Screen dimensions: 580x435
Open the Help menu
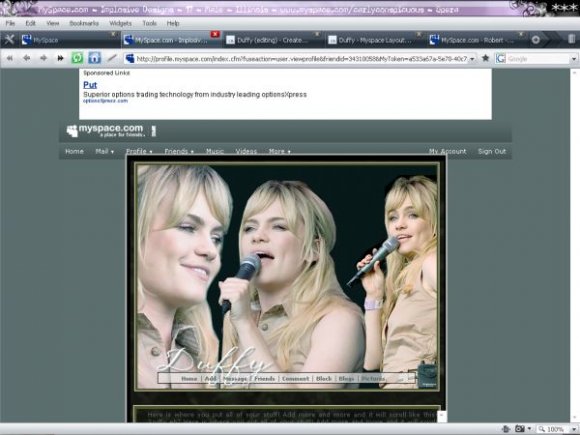tap(173, 23)
